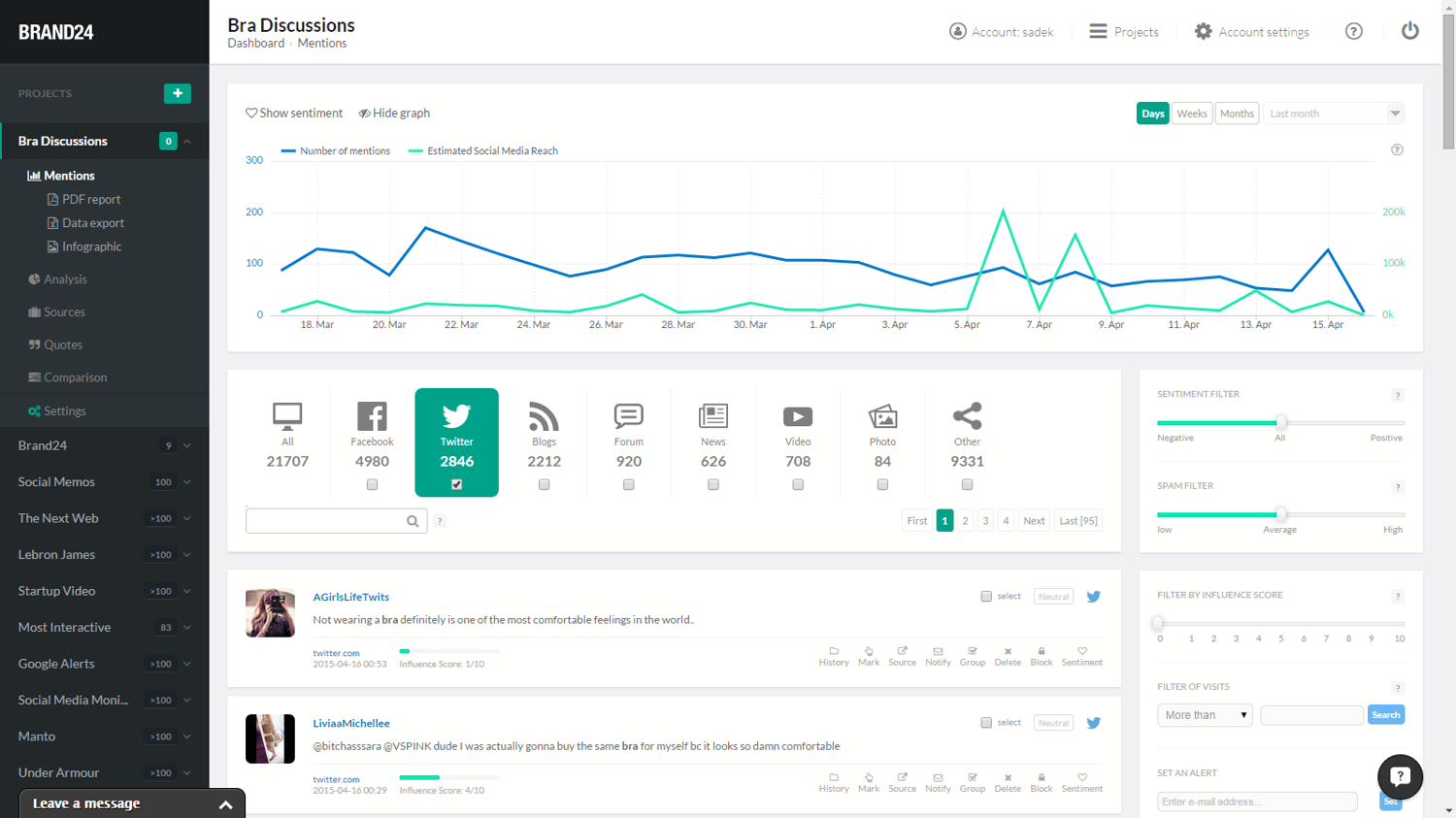Open the More than visits filter dropdown
Image resolution: width=1456 pixels, height=818 pixels.
(x=1205, y=715)
